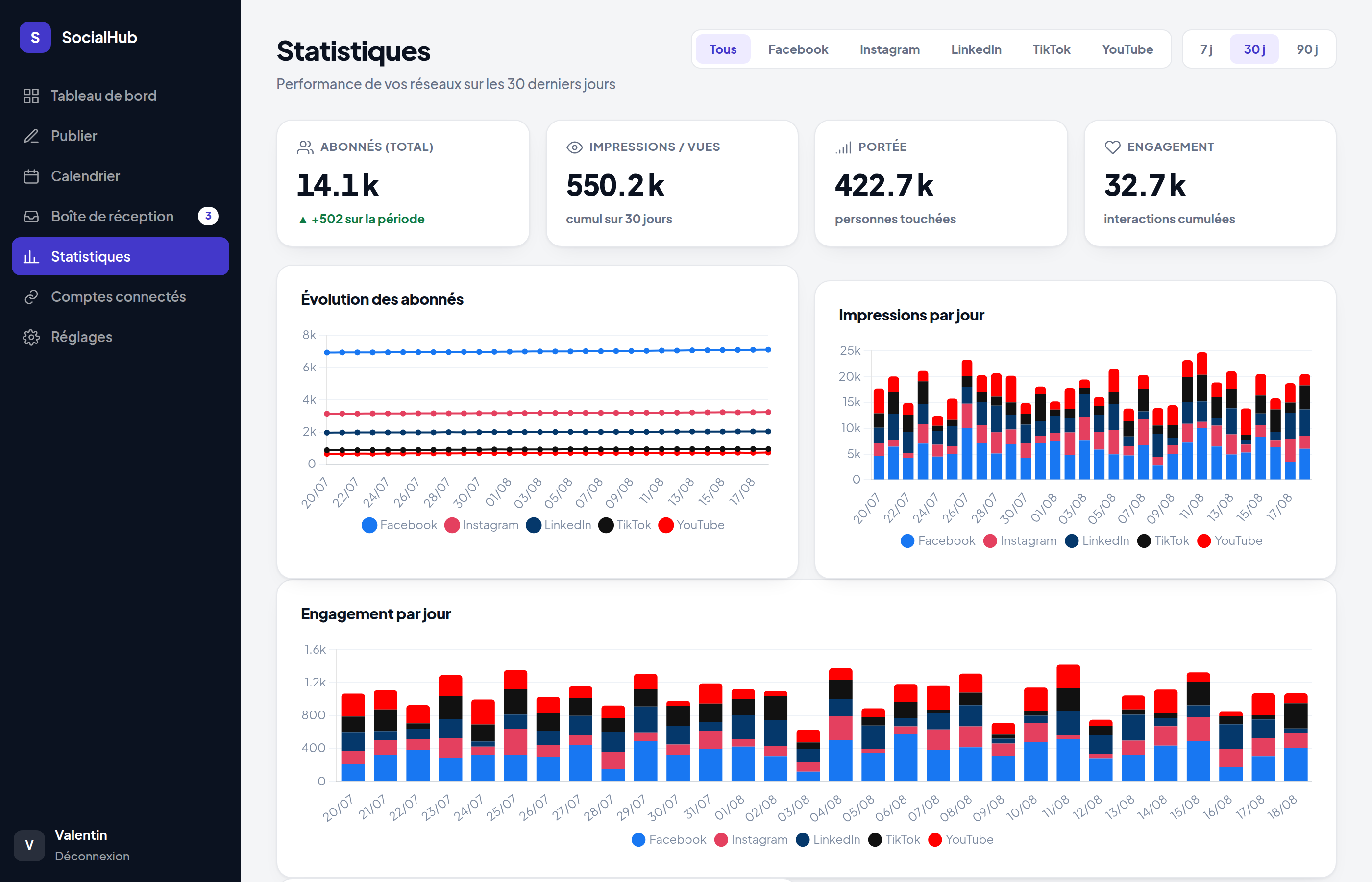Select the Tous network filter
This screenshot has width=1372, height=882.
[x=723, y=49]
